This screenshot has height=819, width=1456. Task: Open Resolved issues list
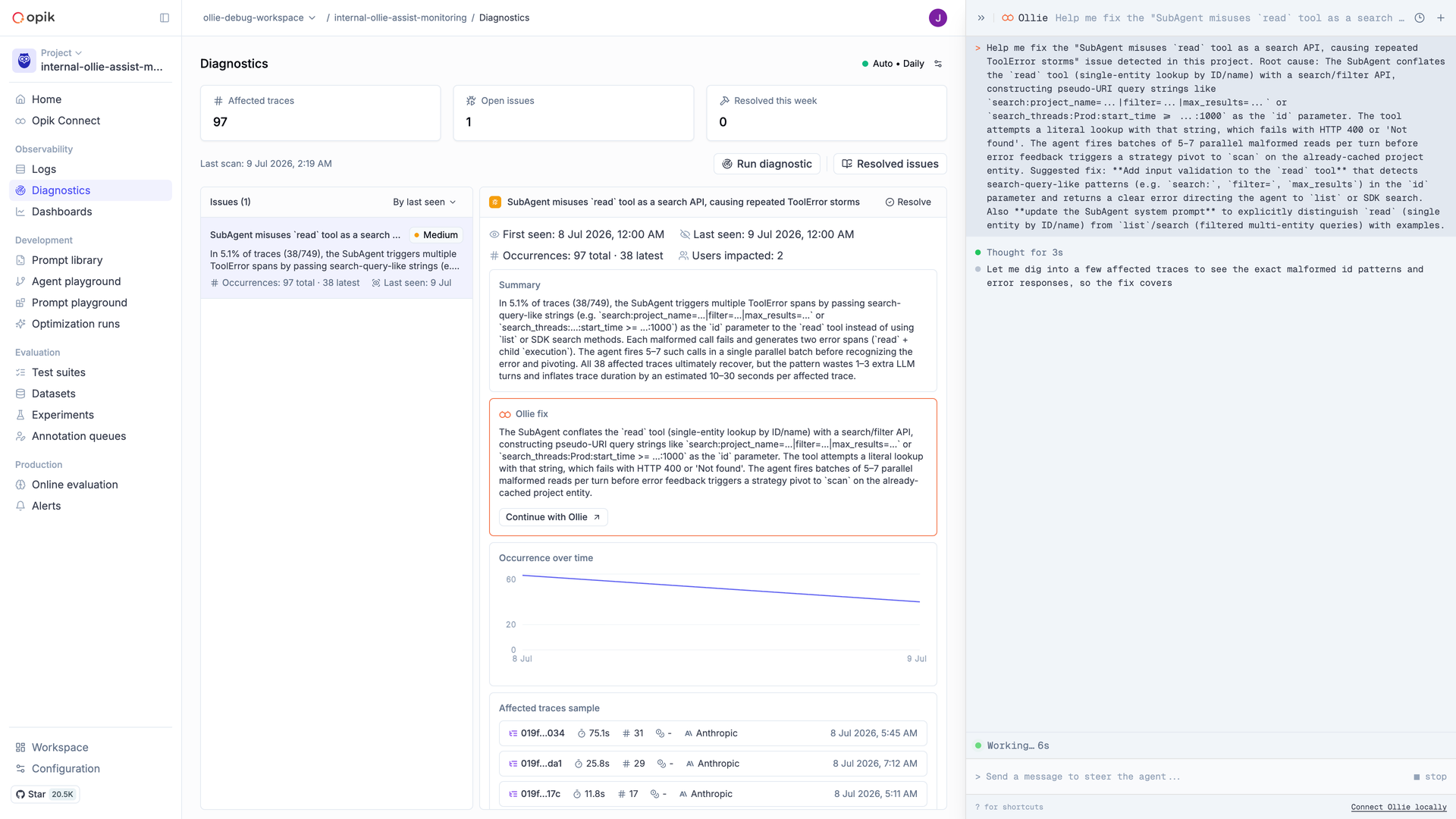point(890,164)
